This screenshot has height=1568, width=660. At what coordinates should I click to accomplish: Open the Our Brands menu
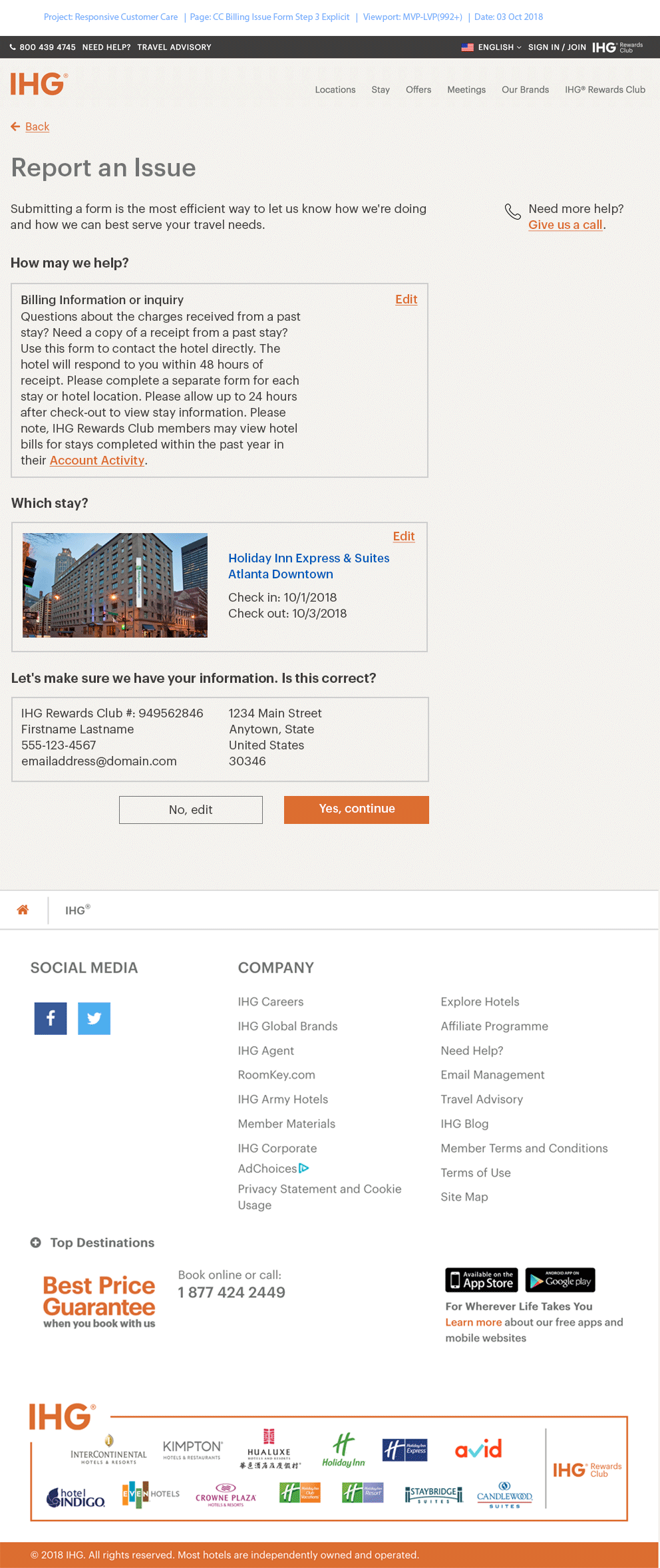point(525,90)
